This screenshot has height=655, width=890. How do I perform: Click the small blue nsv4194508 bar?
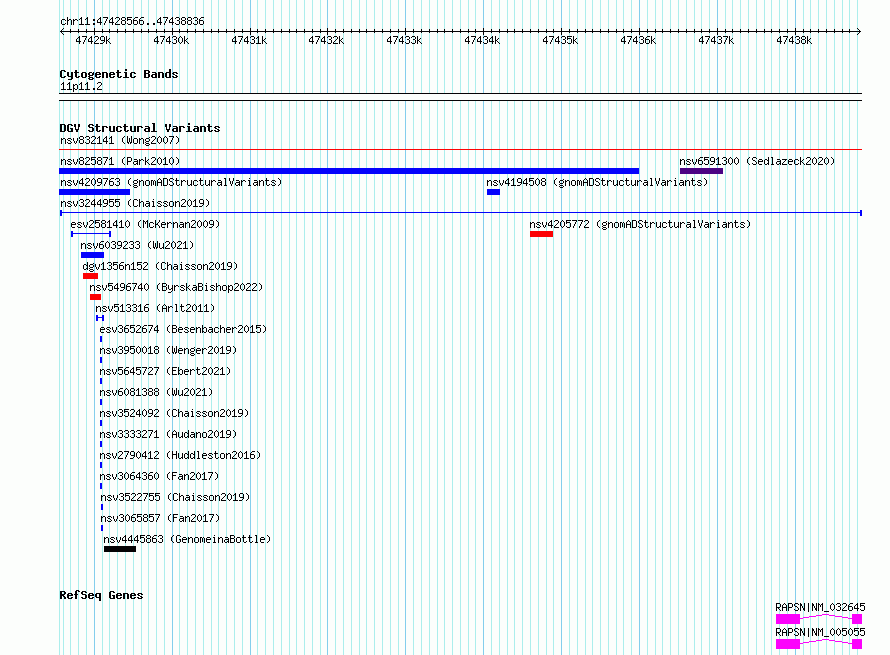point(493,192)
